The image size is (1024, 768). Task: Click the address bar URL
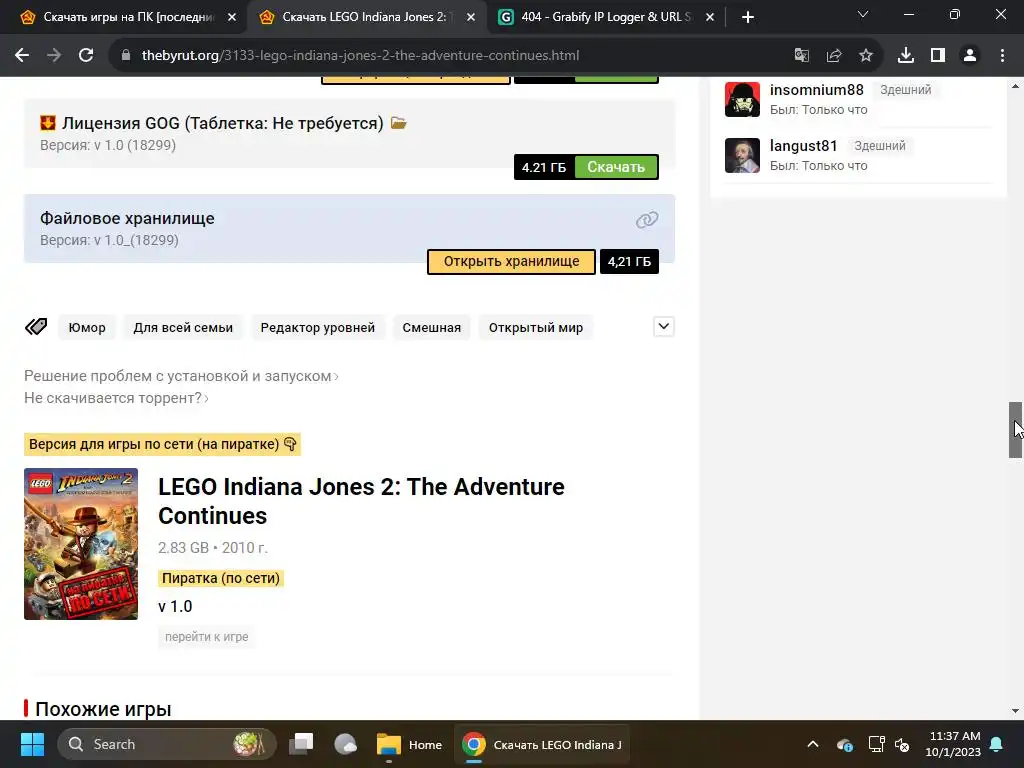click(x=360, y=56)
